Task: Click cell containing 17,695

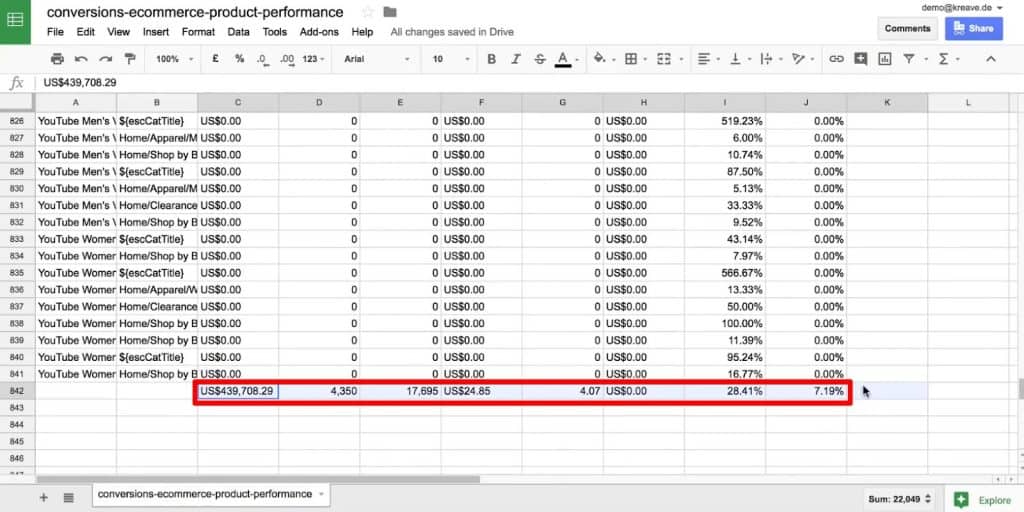Action: click(x=400, y=391)
